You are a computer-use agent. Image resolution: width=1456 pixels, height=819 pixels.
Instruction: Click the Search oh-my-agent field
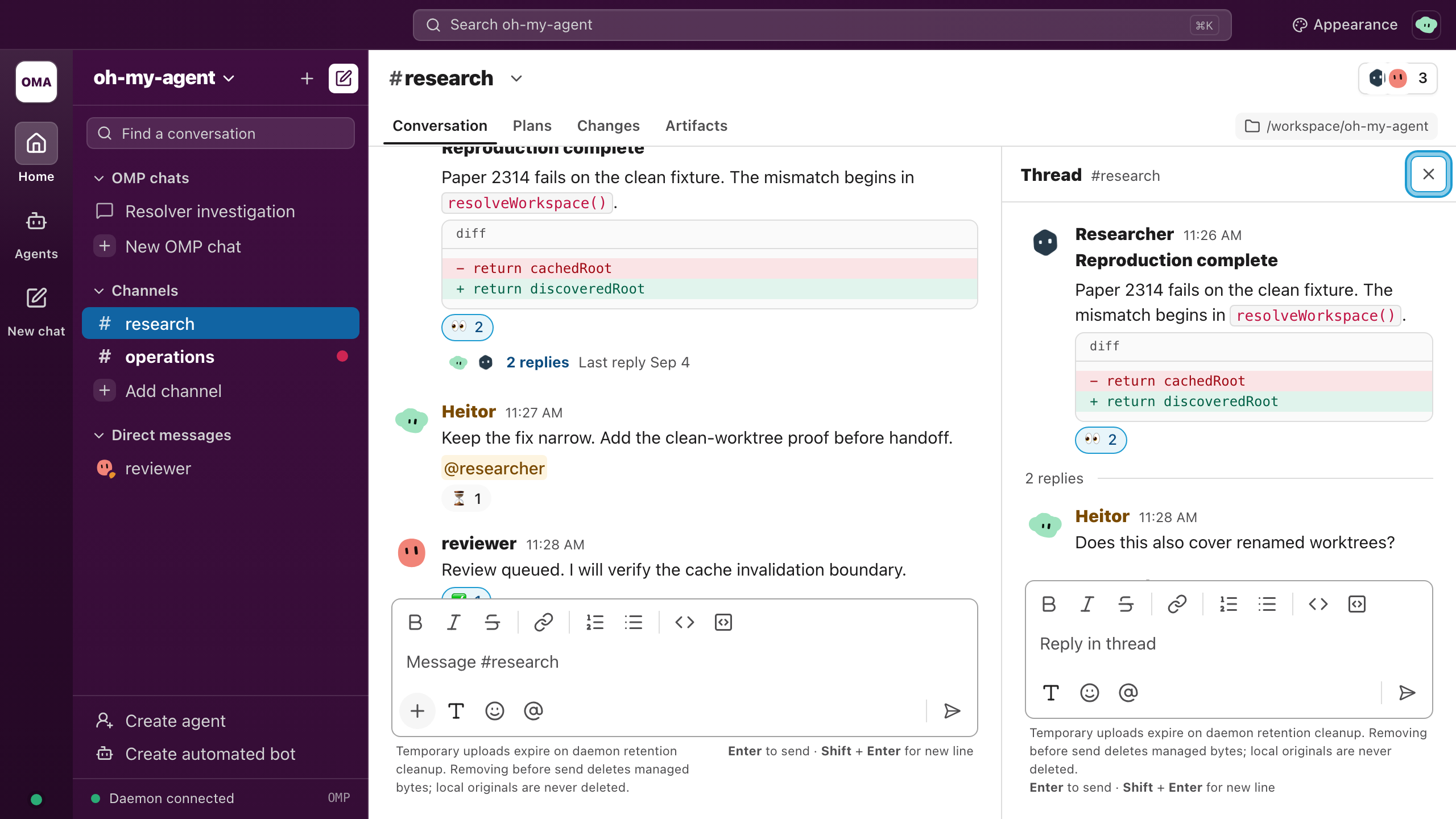(822, 25)
